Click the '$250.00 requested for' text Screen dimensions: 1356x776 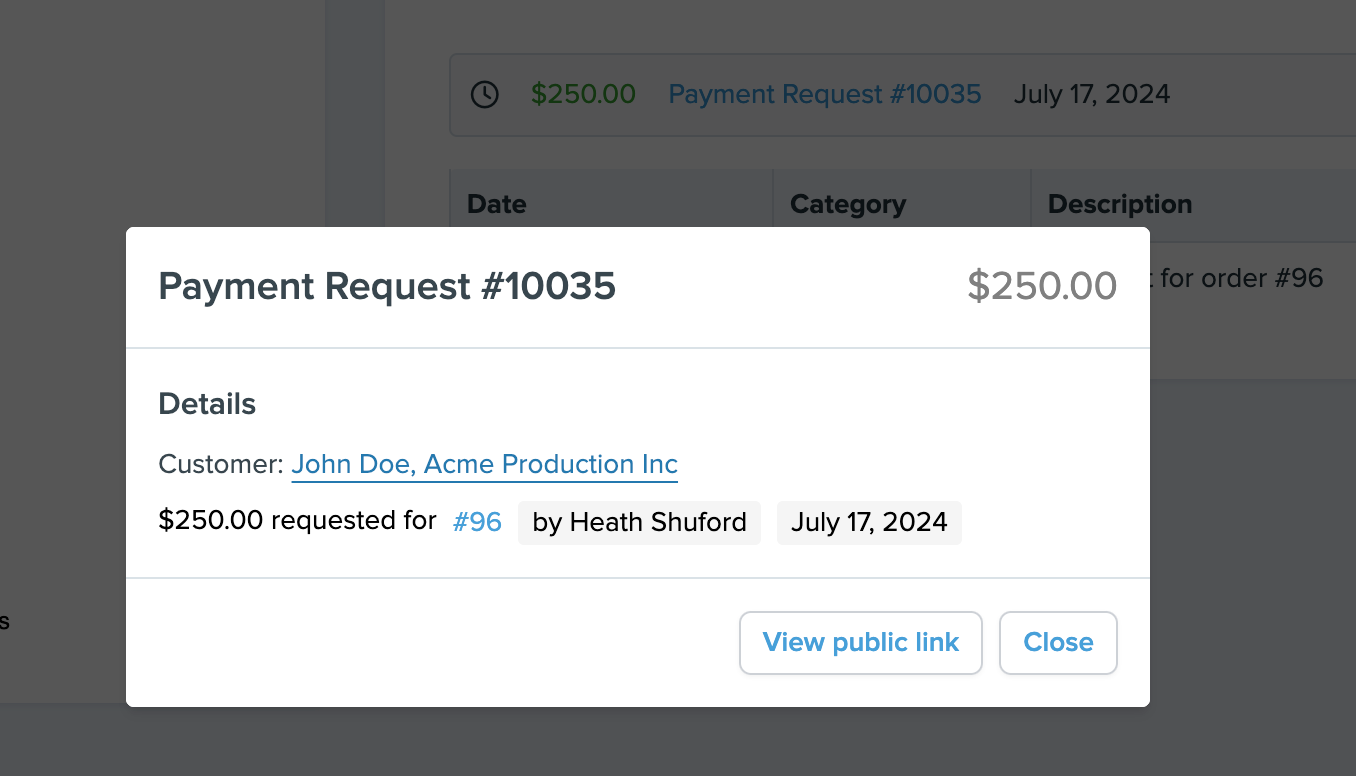click(297, 521)
